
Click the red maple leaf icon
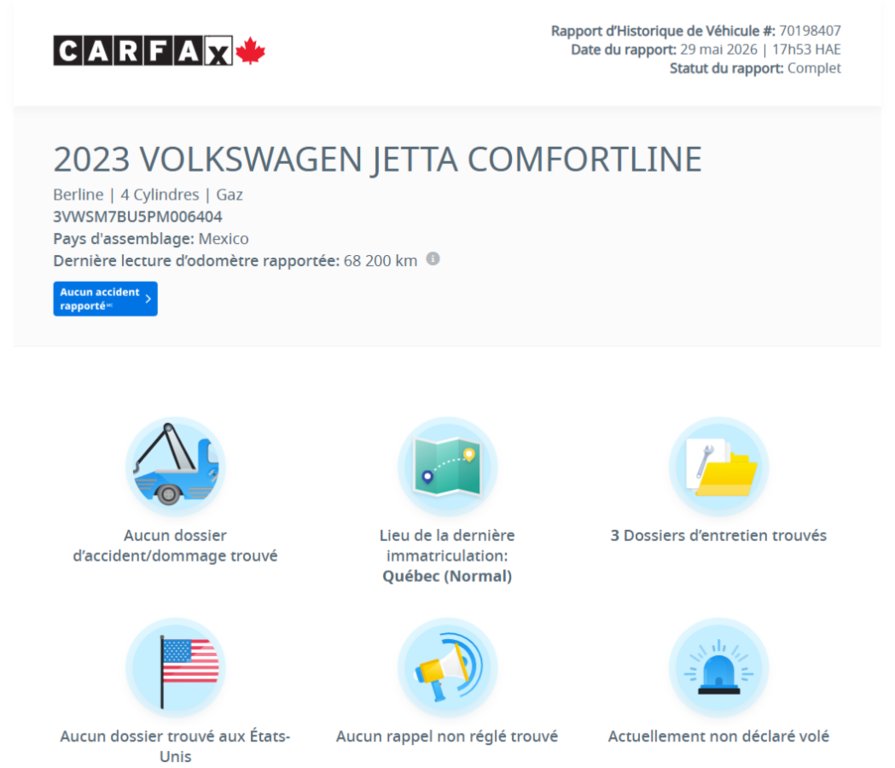click(x=251, y=51)
